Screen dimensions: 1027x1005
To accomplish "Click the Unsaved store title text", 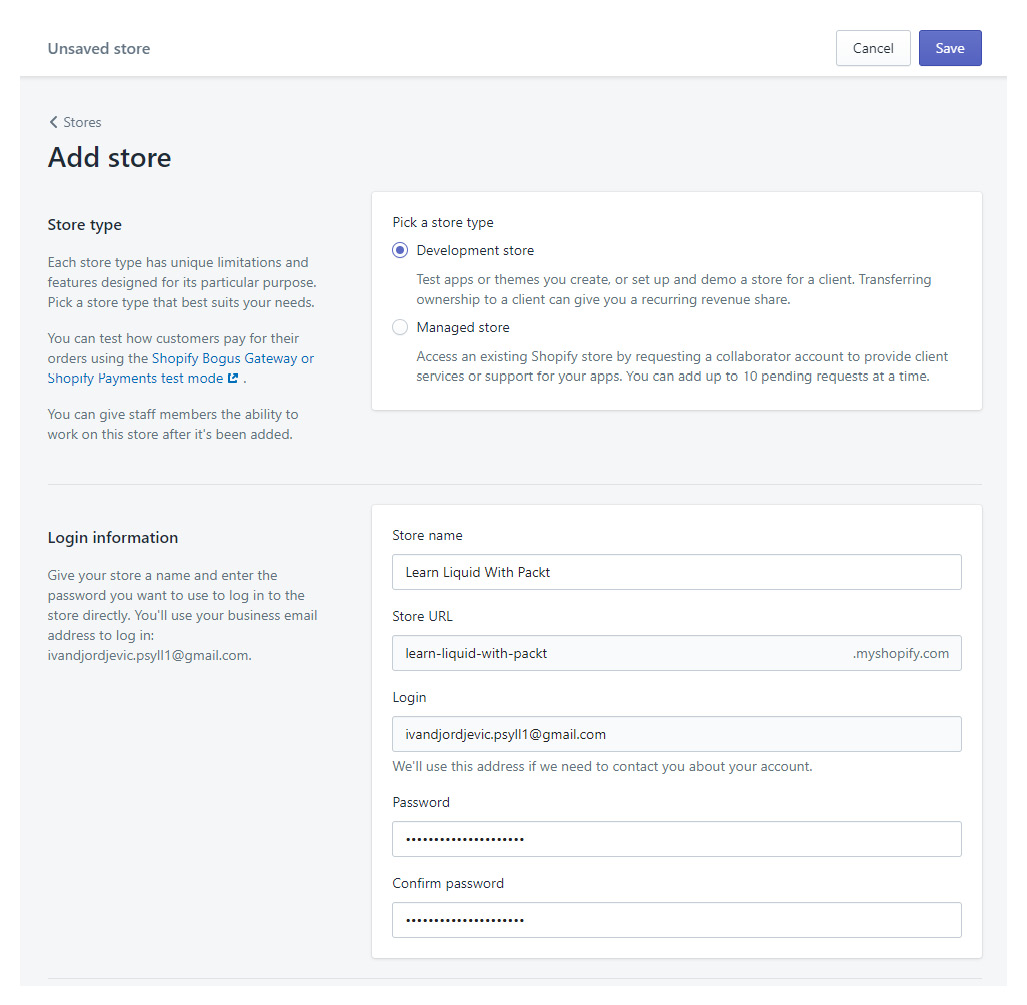I will click(x=99, y=48).
